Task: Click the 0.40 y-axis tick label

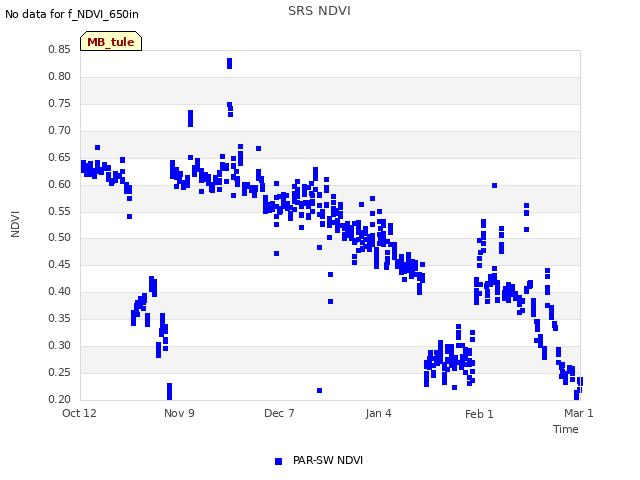Action: [x=60, y=291]
